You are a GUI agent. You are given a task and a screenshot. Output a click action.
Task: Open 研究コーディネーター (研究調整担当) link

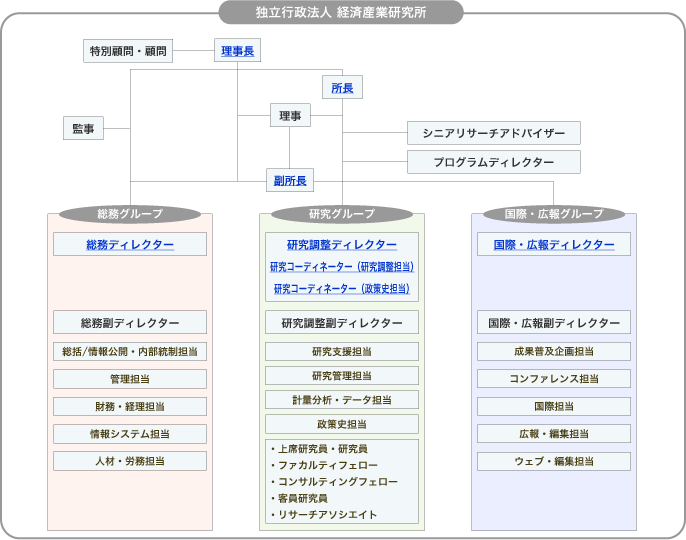(342, 266)
